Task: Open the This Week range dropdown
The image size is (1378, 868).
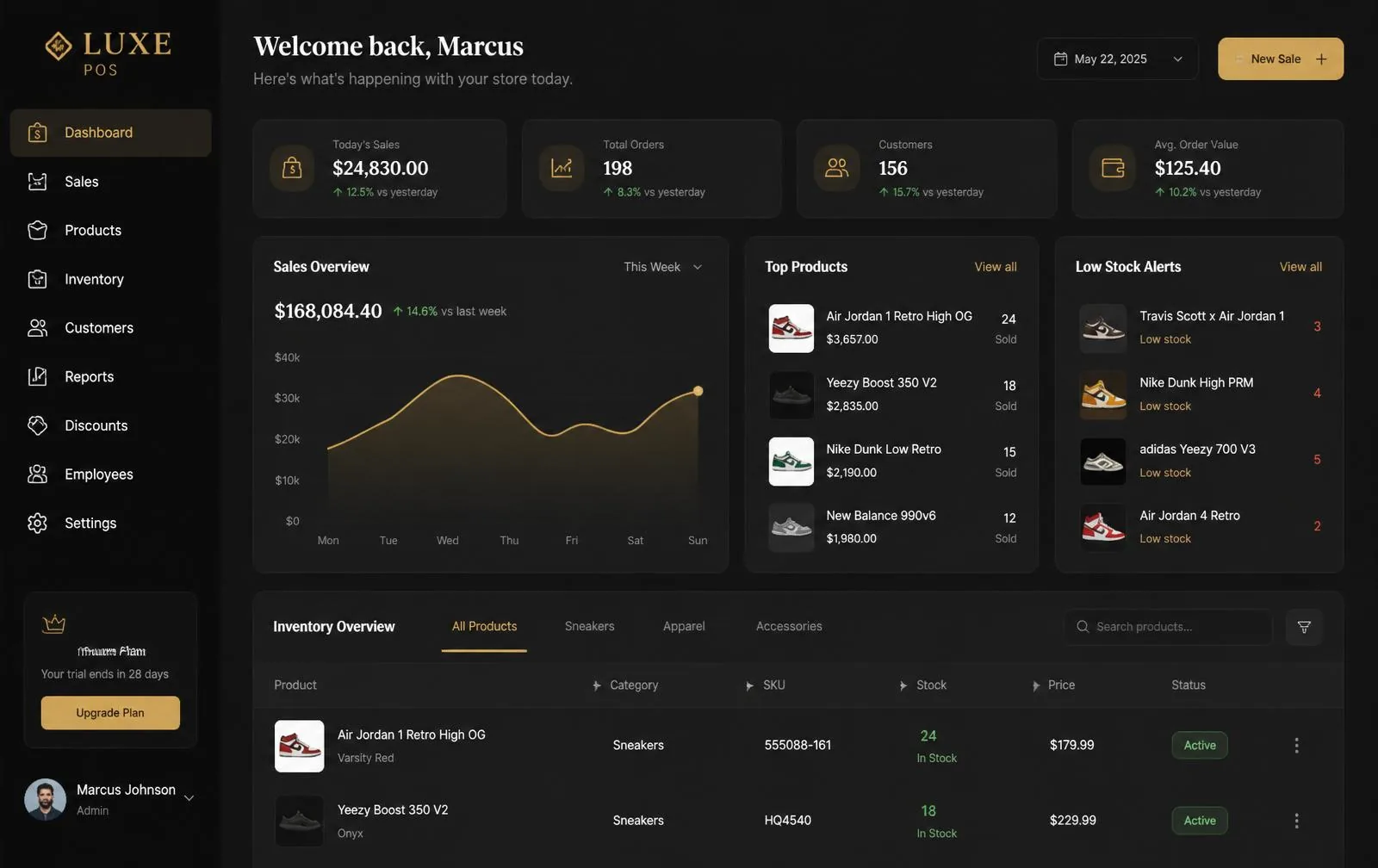Action: click(x=663, y=267)
